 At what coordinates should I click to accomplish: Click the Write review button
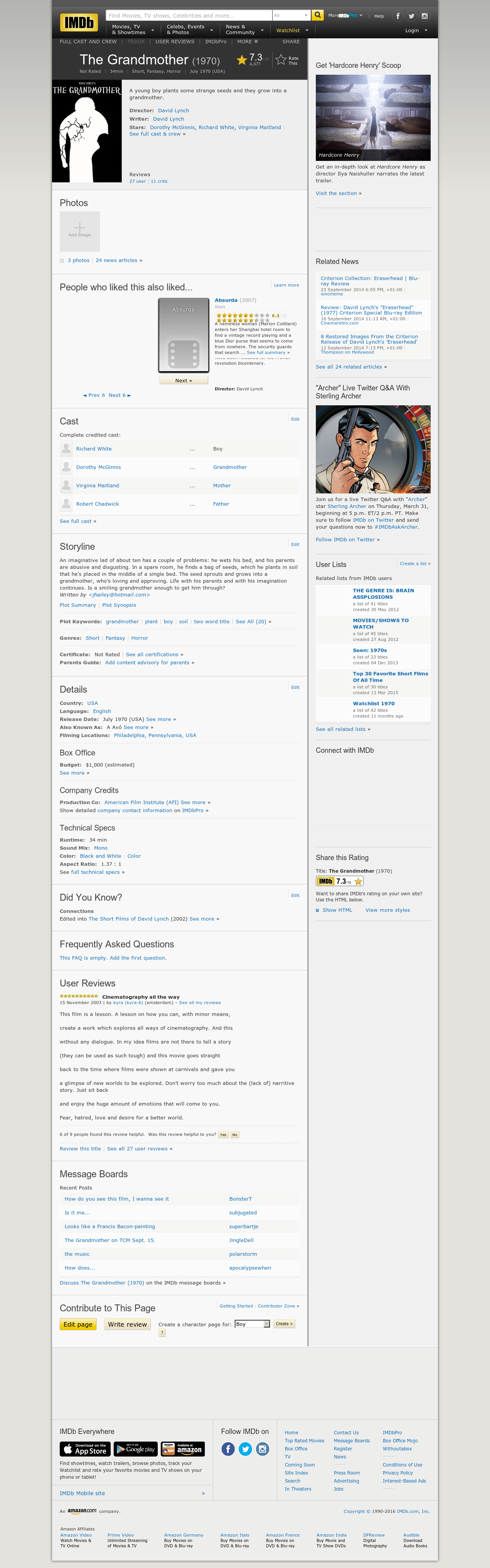pyautogui.click(x=127, y=1324)
